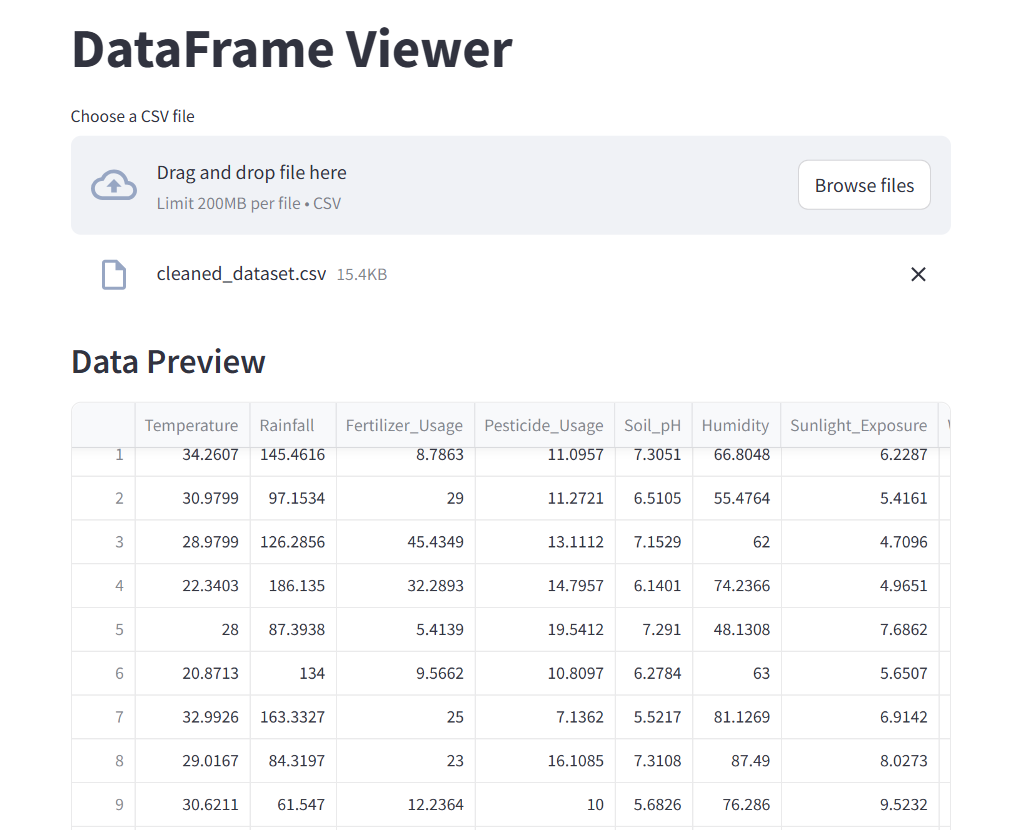Remove the uploaded cleaned_dataset.csv file

click(x=918, y=274)
